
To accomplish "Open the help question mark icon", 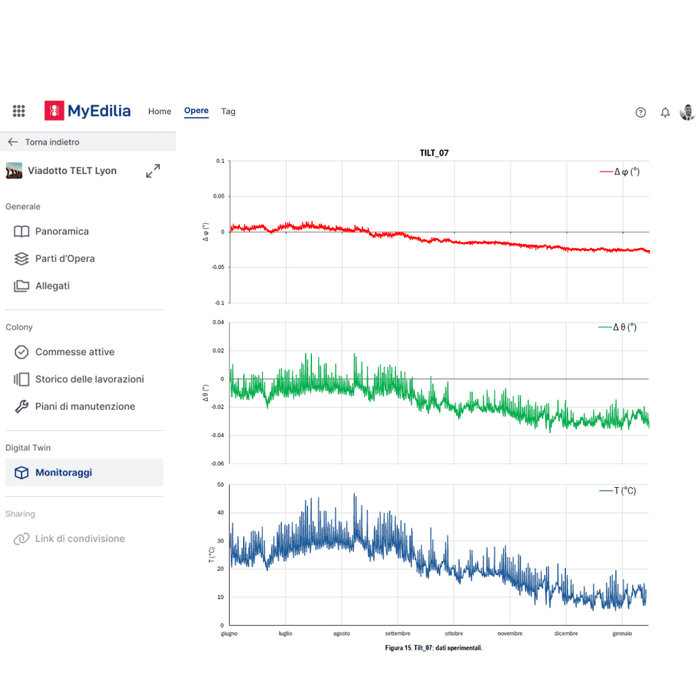I will coord(641,112).
